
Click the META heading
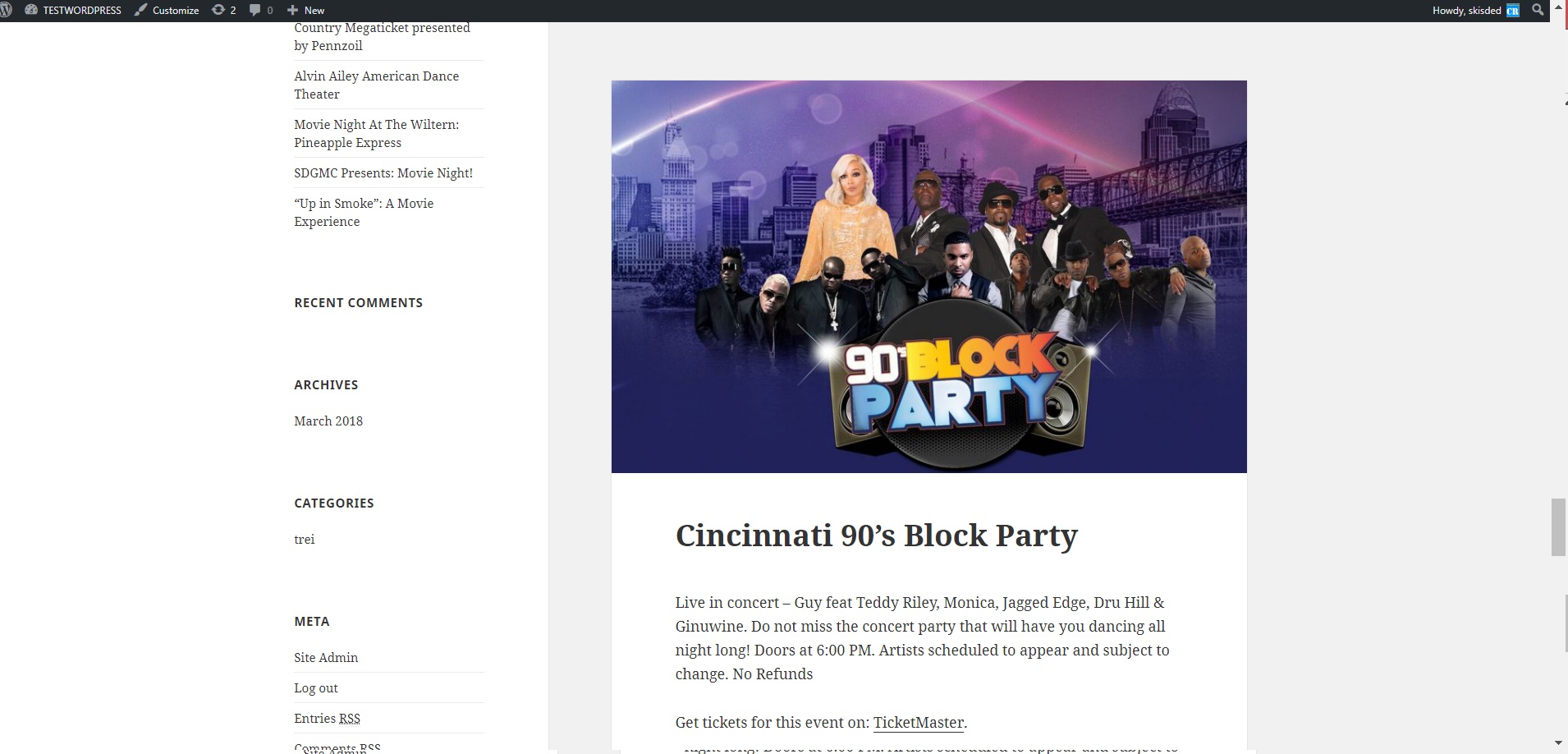[x=311, y=621]
